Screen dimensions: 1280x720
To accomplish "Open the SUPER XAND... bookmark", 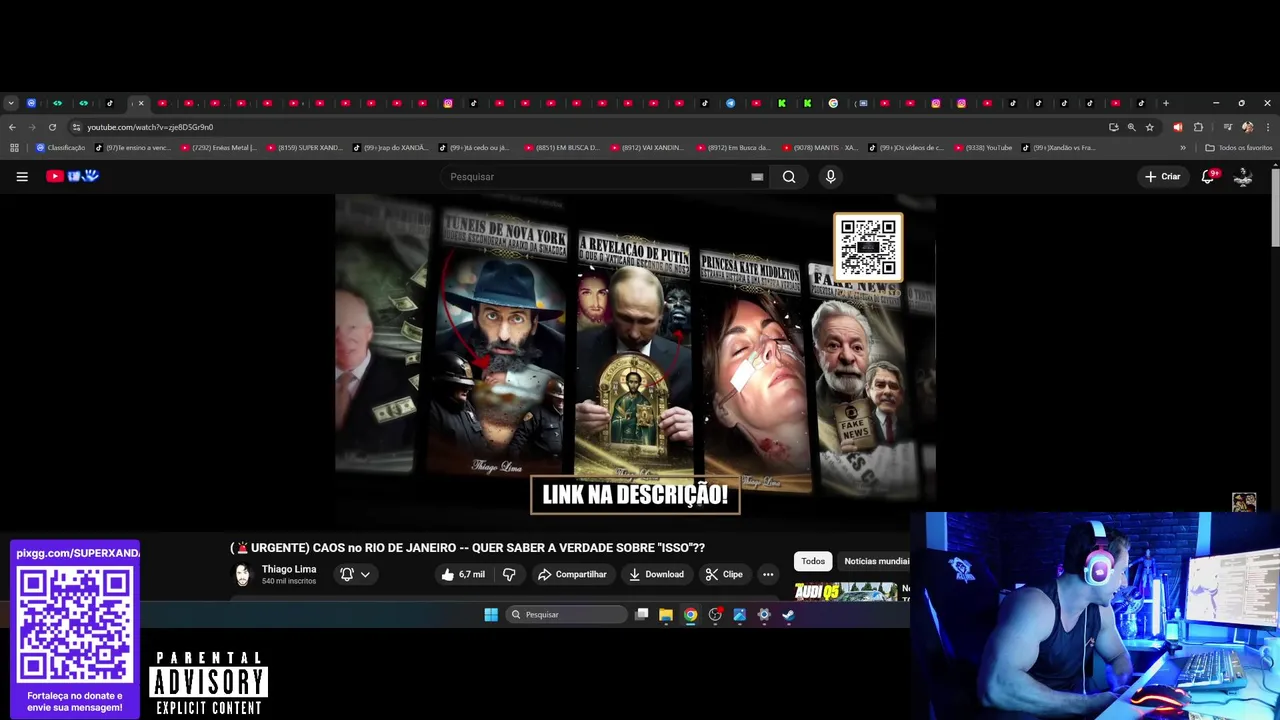I will [305, 148].
